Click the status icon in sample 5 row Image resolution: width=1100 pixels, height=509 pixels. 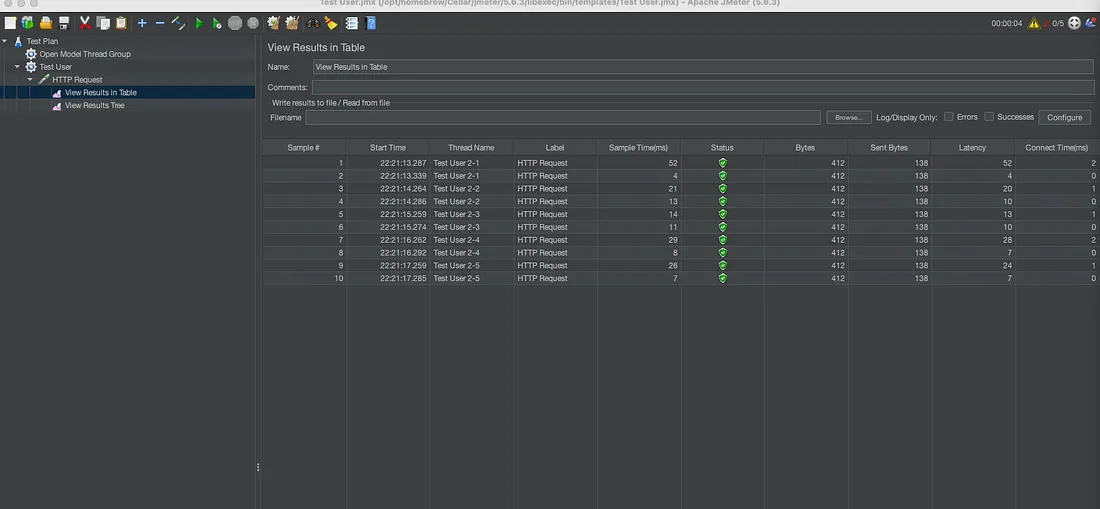tap(723, 214)
